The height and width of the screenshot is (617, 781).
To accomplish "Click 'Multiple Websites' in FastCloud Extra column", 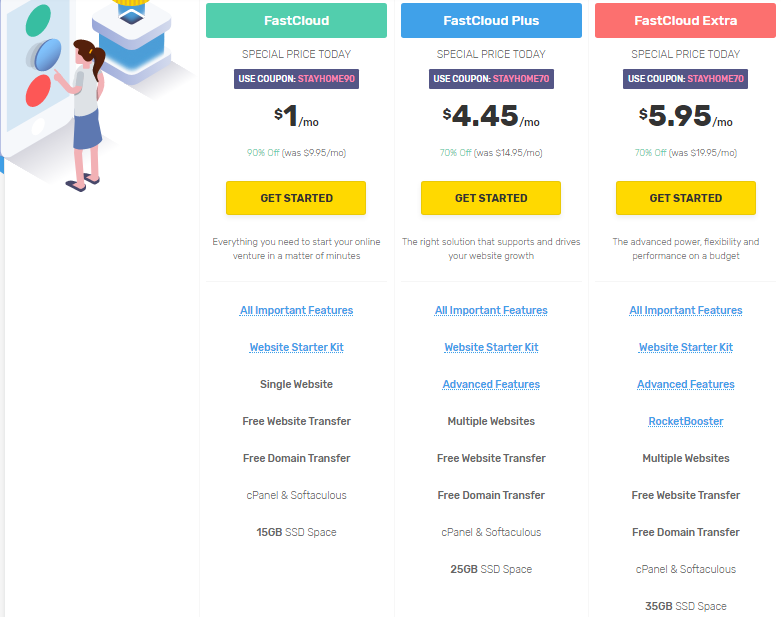I will tap(686, 458).
